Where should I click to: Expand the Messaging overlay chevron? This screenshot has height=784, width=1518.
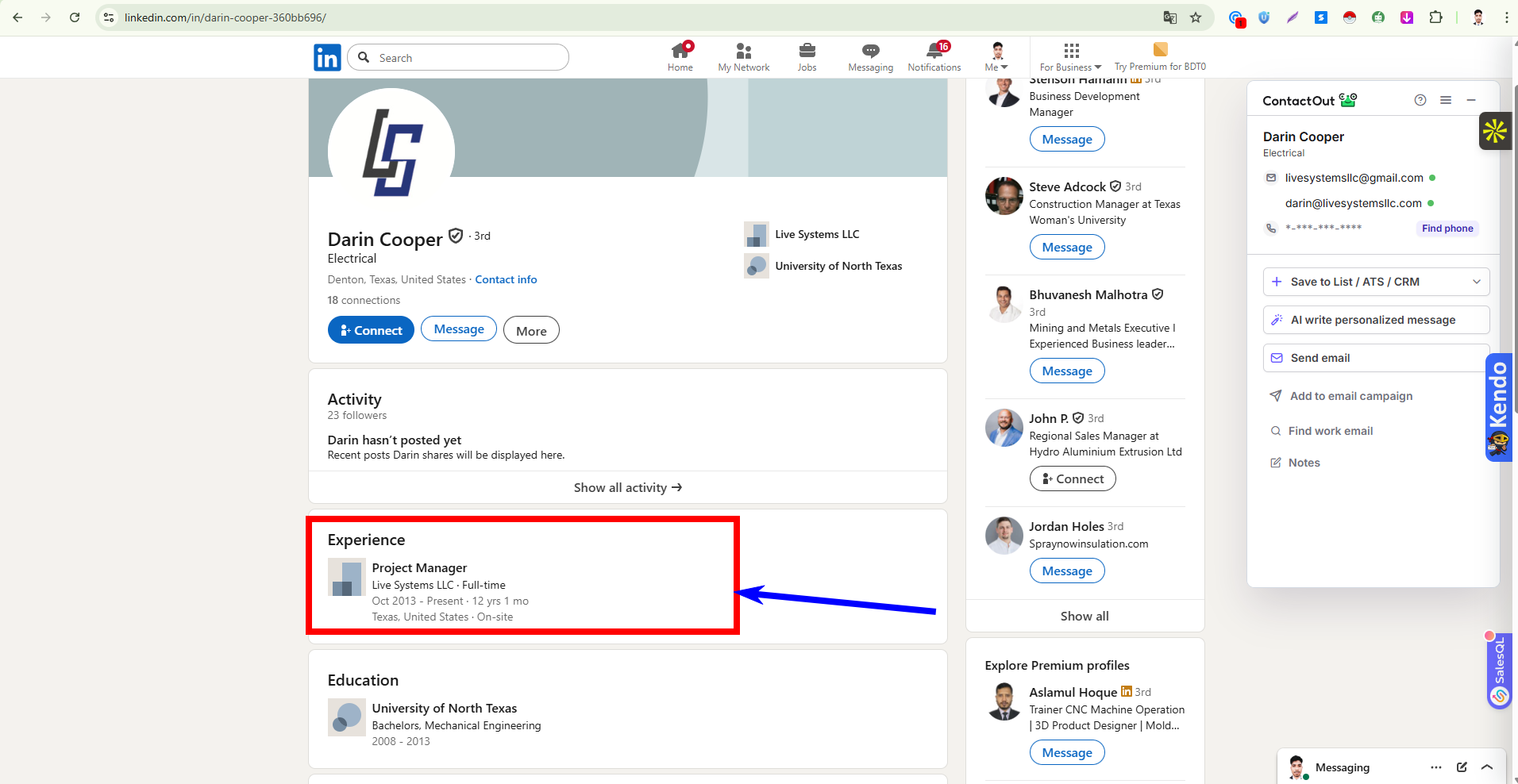[x=1487, y=767]
